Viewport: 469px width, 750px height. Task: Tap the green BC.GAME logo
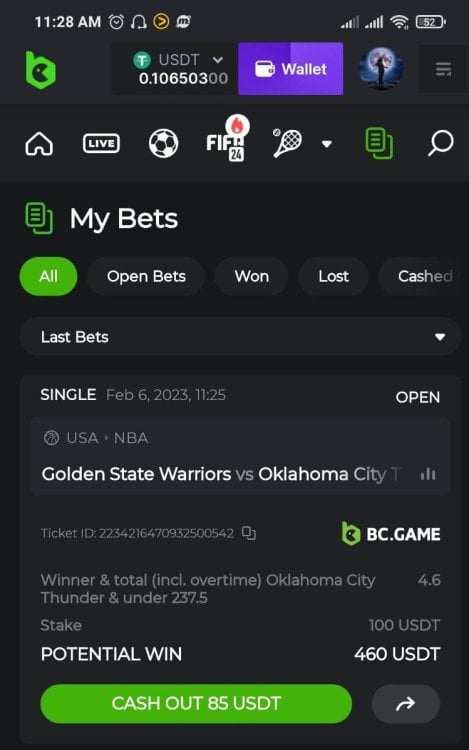[x=41, y=70]
